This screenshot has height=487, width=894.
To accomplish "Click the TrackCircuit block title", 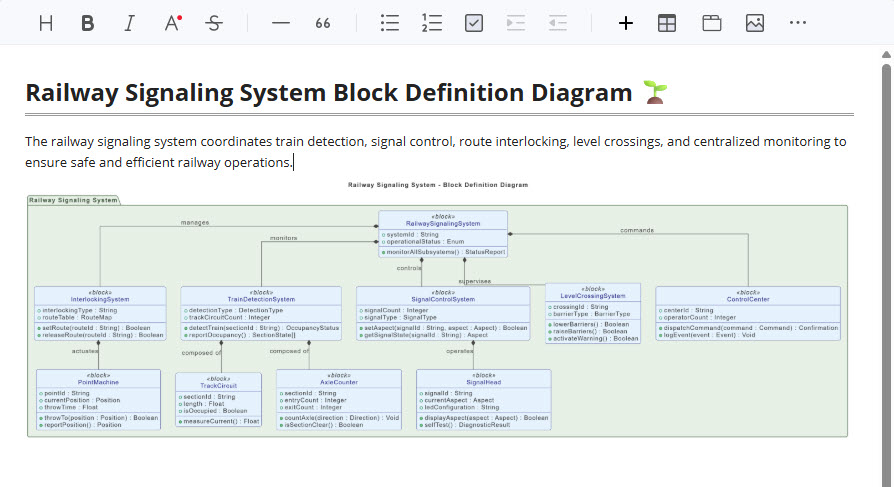I will pyautogui.click(x=218, y=386).
